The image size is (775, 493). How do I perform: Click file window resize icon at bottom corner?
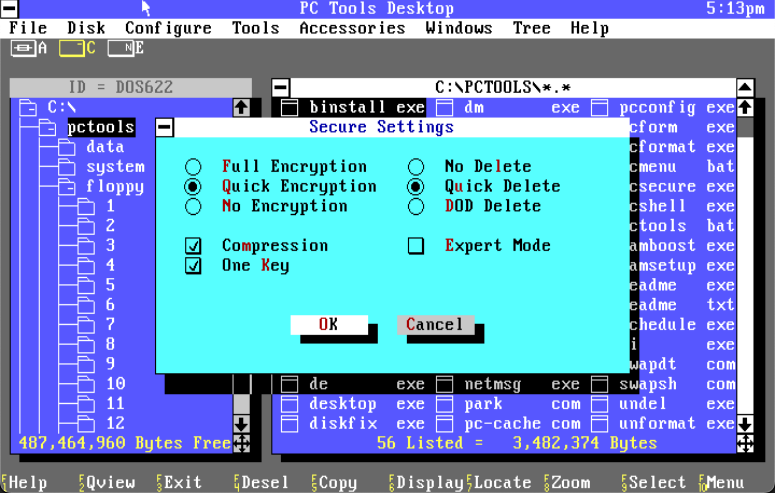point(745,443)
